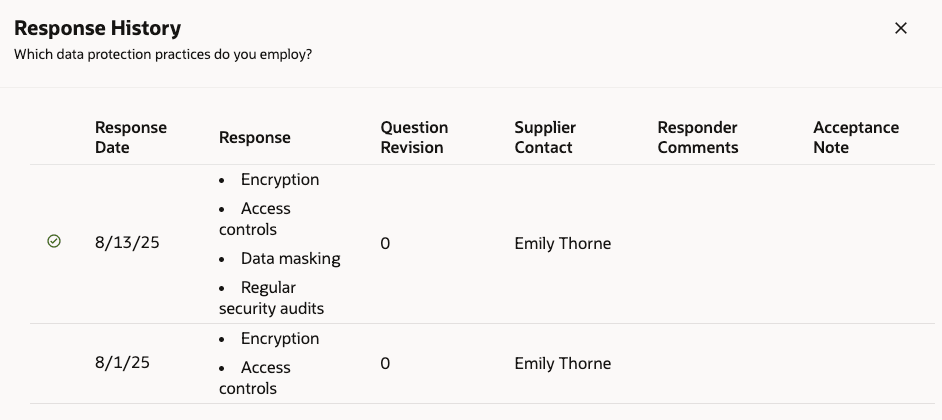This screenshot has width=942, height=420.
Task: Click the Response History dialog title
Action: coord(98,28)
